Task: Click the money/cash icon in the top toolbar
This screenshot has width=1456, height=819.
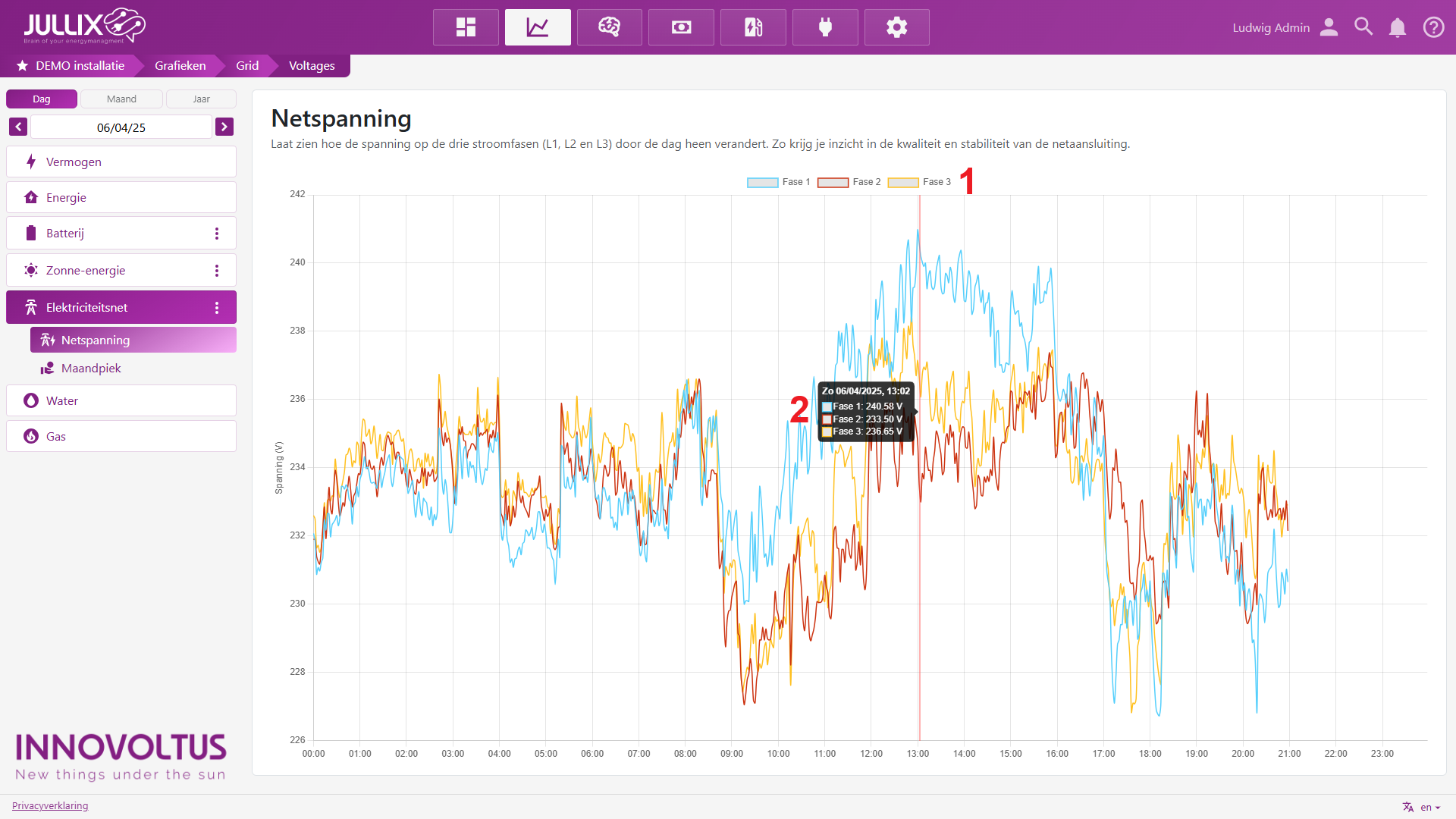Action: click(x=681, y=27)
